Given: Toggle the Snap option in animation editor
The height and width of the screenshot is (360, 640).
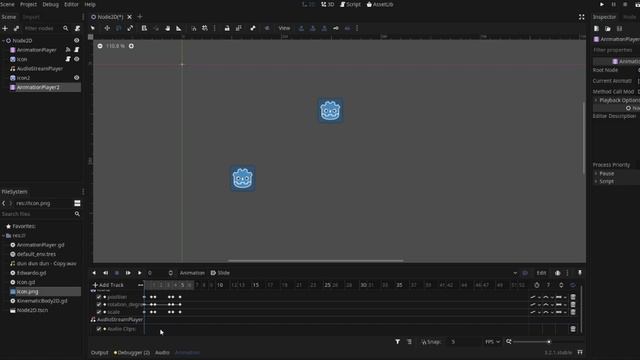Looking at the screenshot, I should click(x=431, y=342).
